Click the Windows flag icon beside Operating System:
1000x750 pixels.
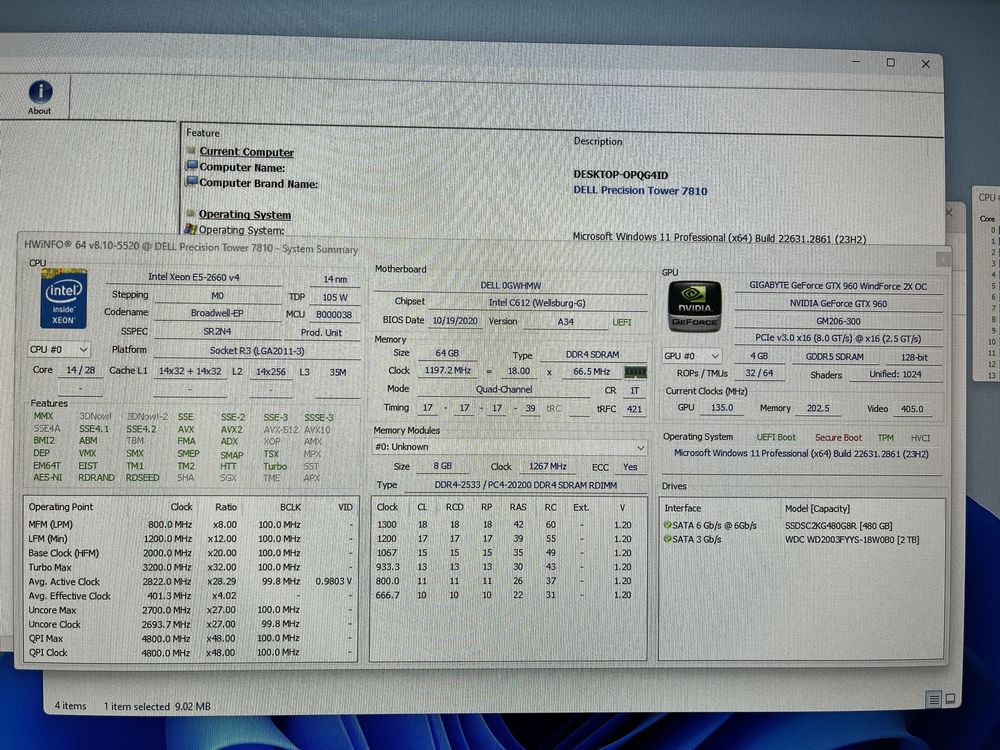(x=190, y=228)
